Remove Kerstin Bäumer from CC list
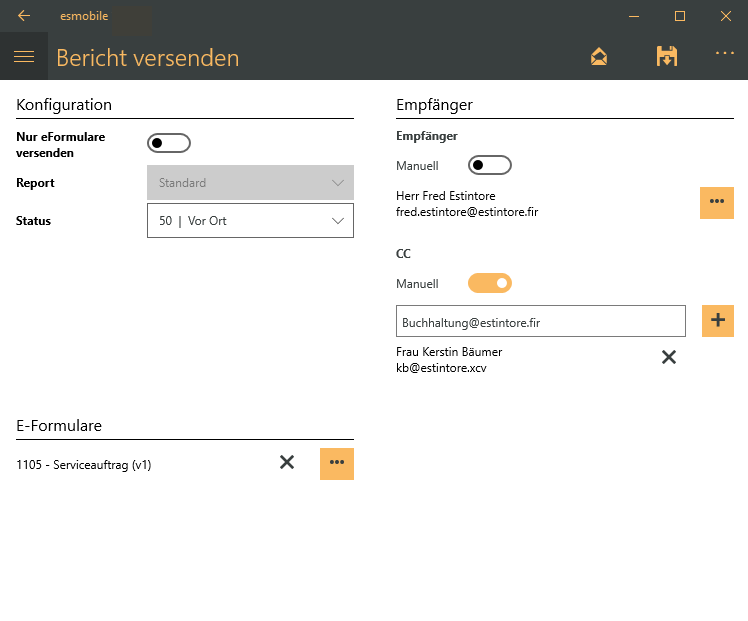Viewport: 748px width, 621px height. tap(669, 357)
